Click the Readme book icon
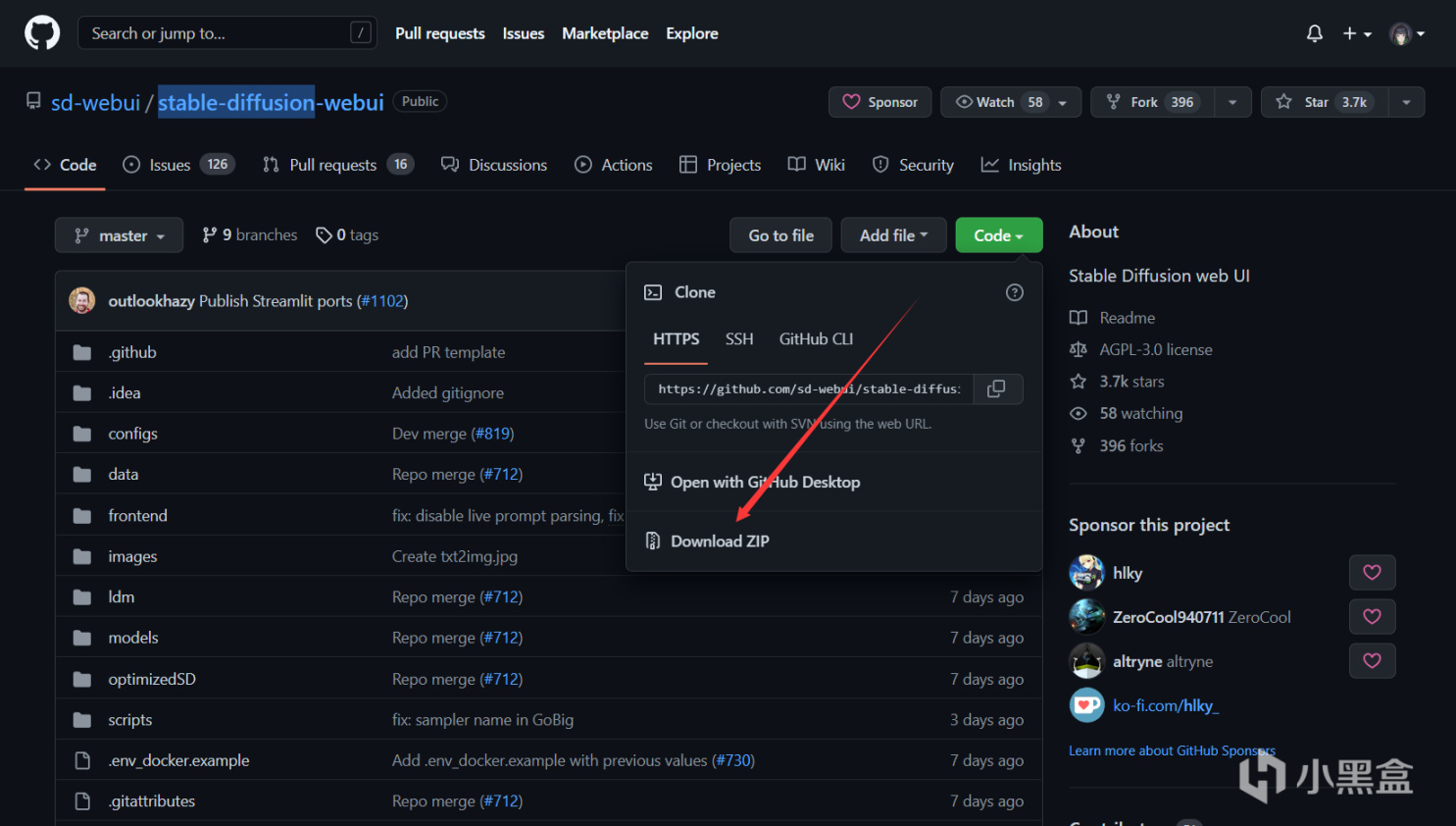Screen dimensions: 1456x826 point(1079,318)
